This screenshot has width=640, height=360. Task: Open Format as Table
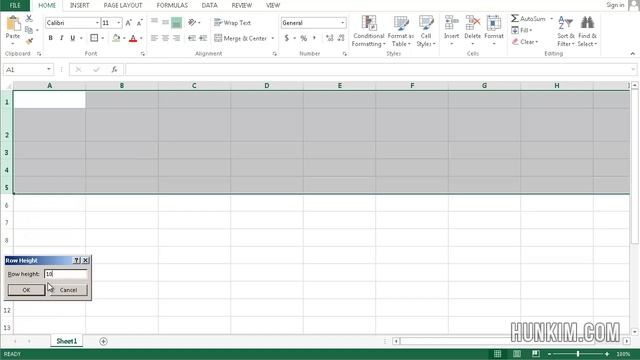[x=401, y=32]
